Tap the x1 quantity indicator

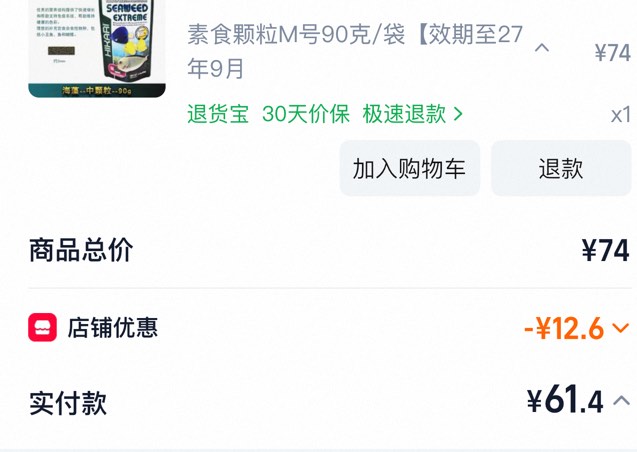621,115
